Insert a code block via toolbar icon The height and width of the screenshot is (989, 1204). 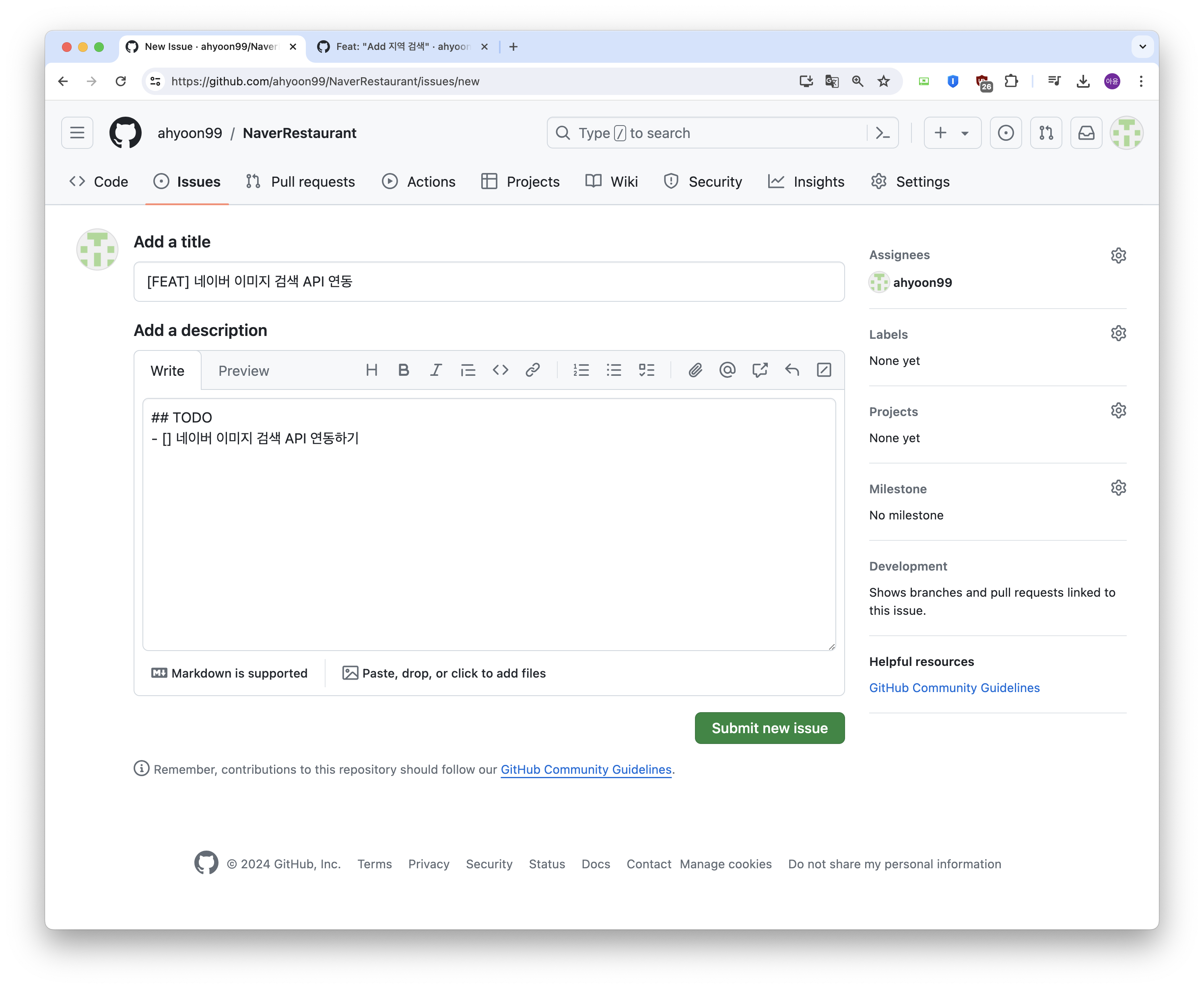(x=500, y=370)
